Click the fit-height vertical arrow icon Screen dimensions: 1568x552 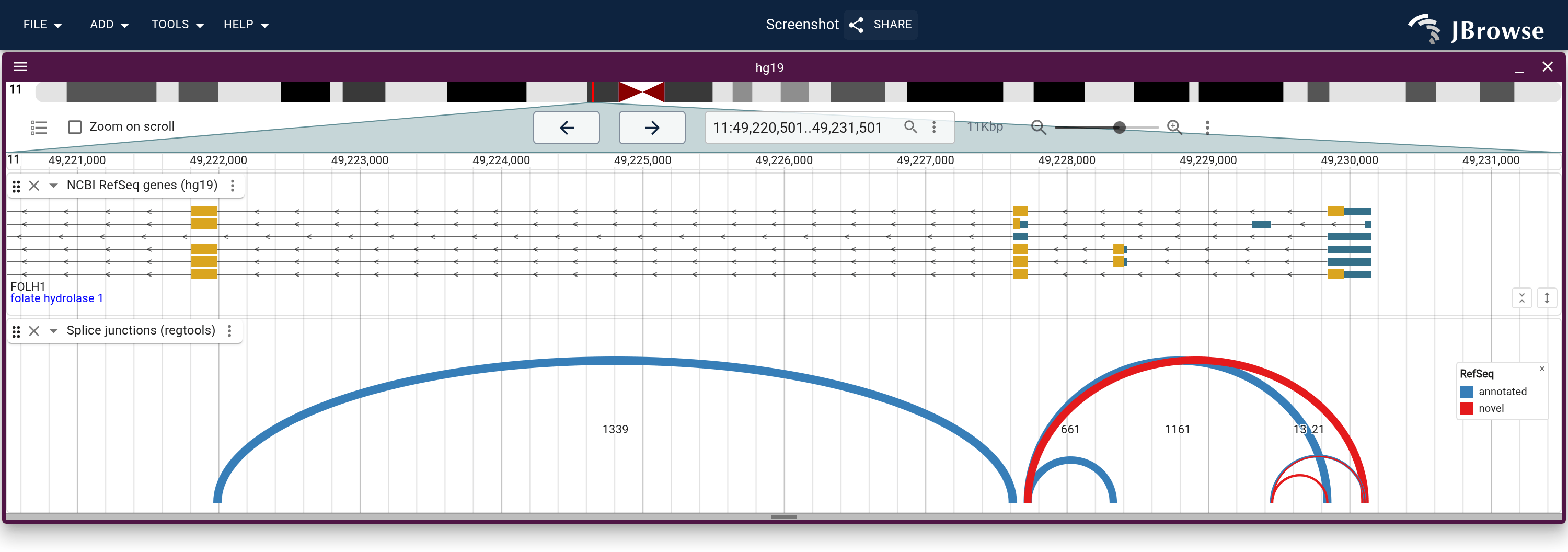point(1547,298)
